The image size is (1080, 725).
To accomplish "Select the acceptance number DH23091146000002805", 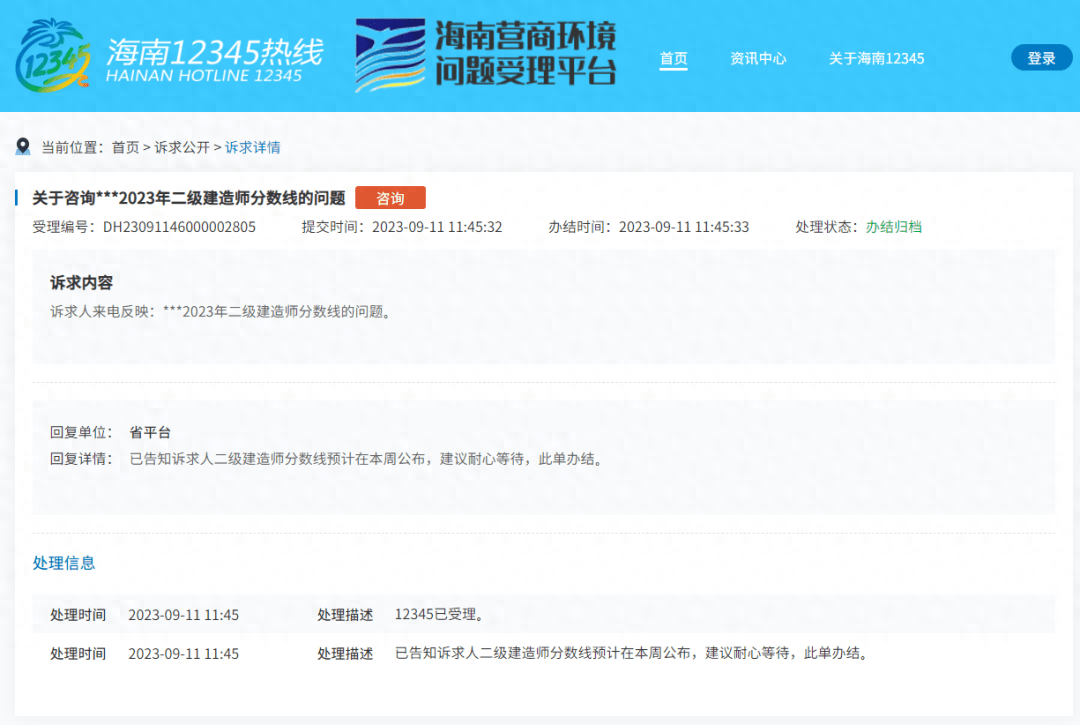I will coord(179,227).
